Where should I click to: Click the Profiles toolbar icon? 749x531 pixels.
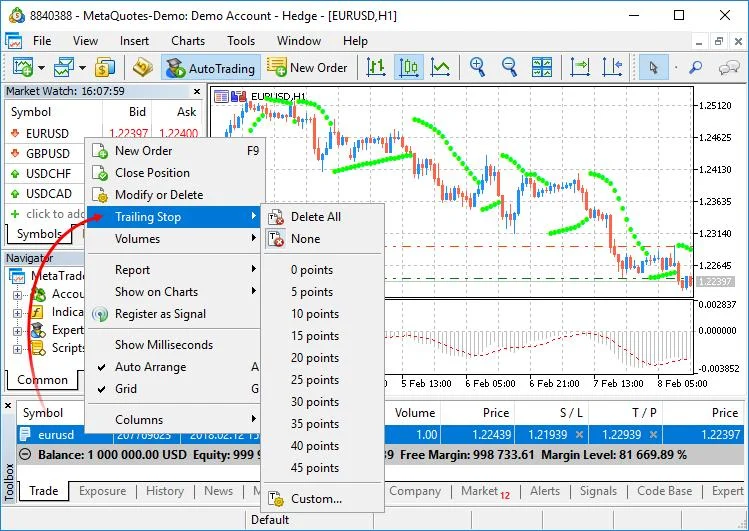[x=64, y=67]
